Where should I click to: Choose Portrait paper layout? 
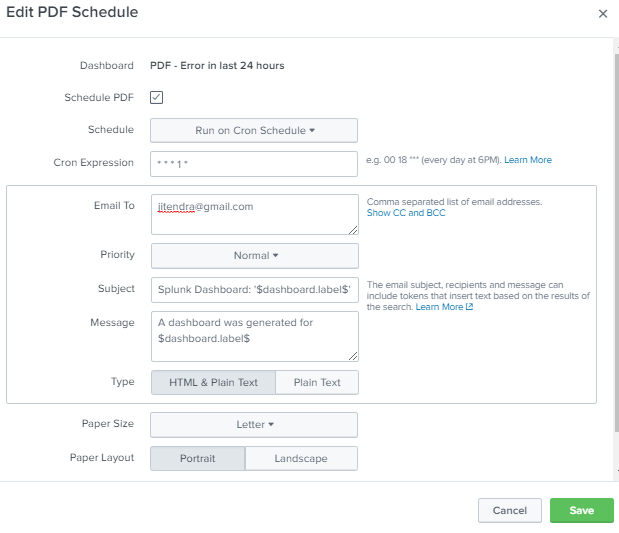coord(197,459)
